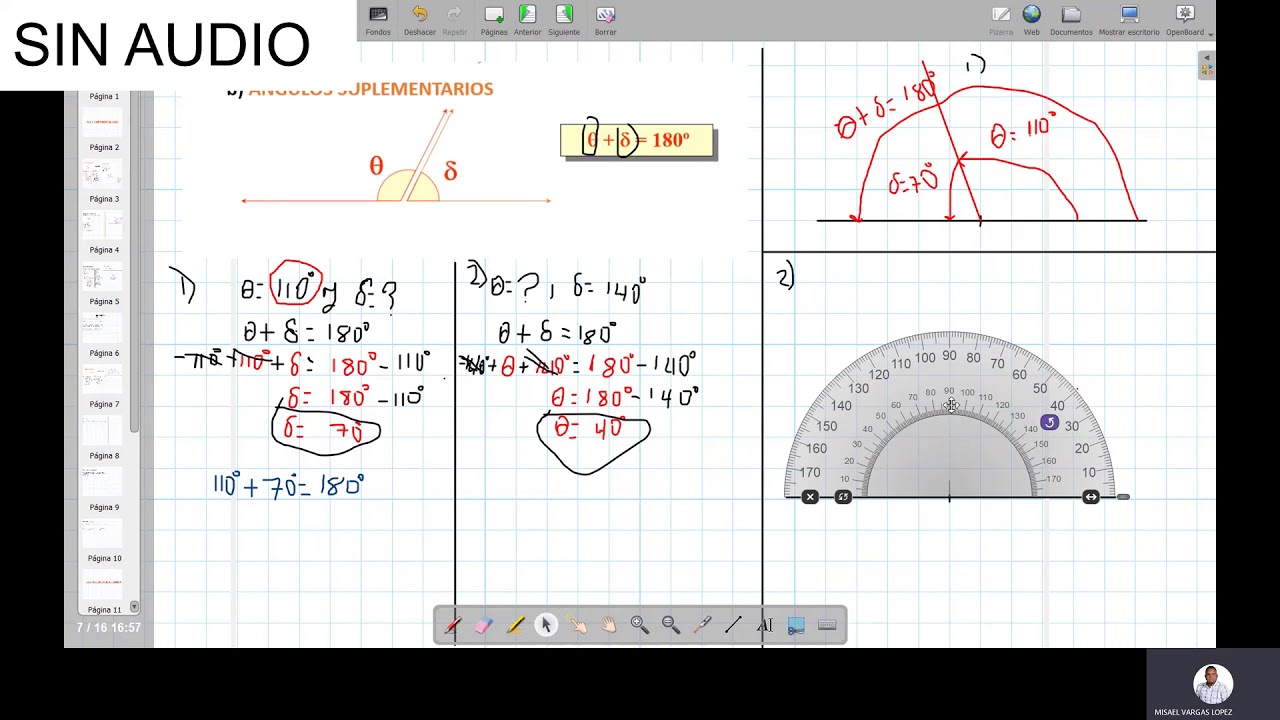The image size is (1280, 720).
Task: Select the Capture region scissors tool
Action: click(x=796, y=625)
